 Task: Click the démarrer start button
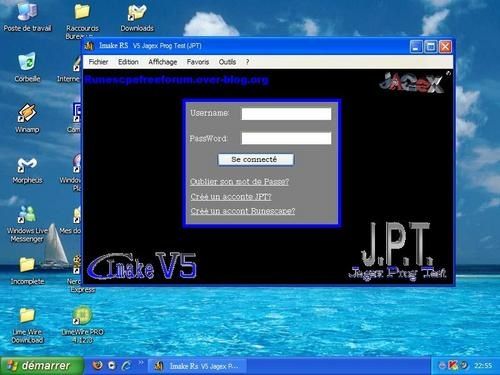(42, 366)
